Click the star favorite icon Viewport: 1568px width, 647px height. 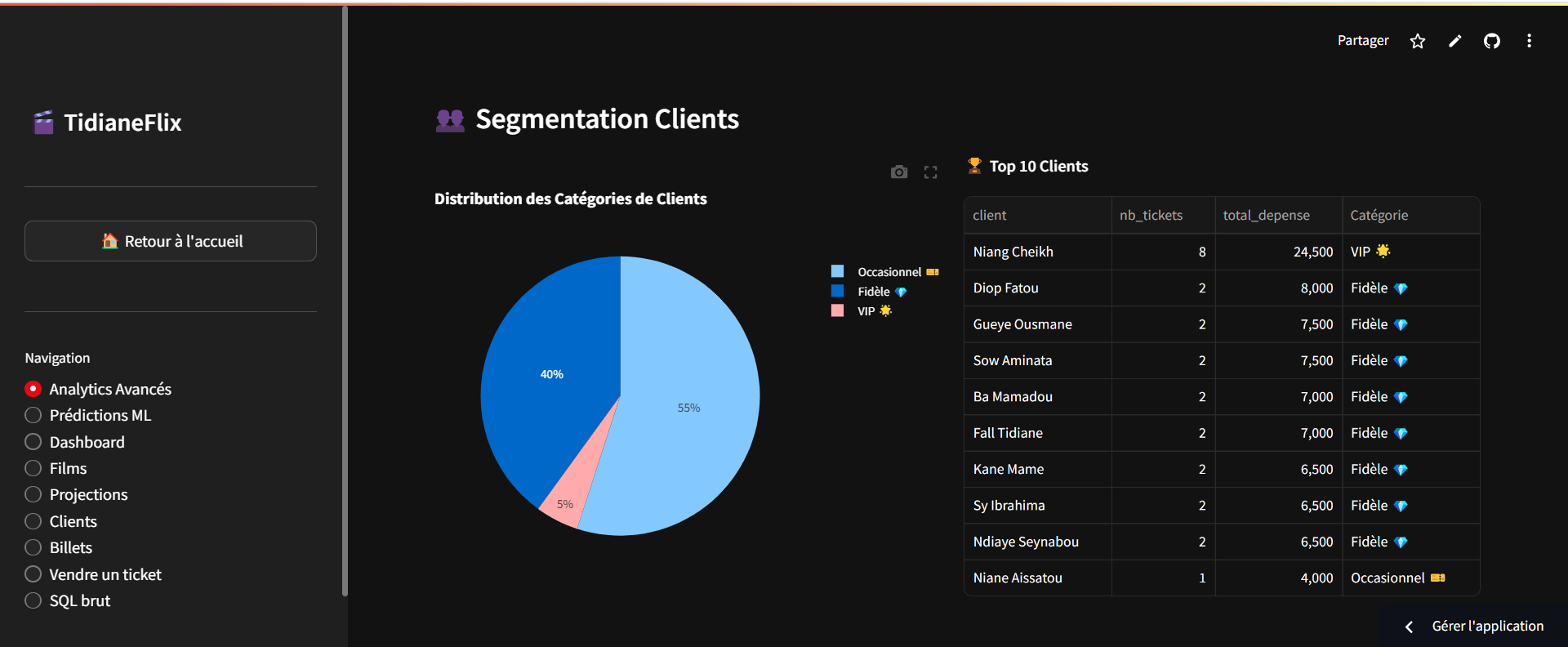(1418, 41)
